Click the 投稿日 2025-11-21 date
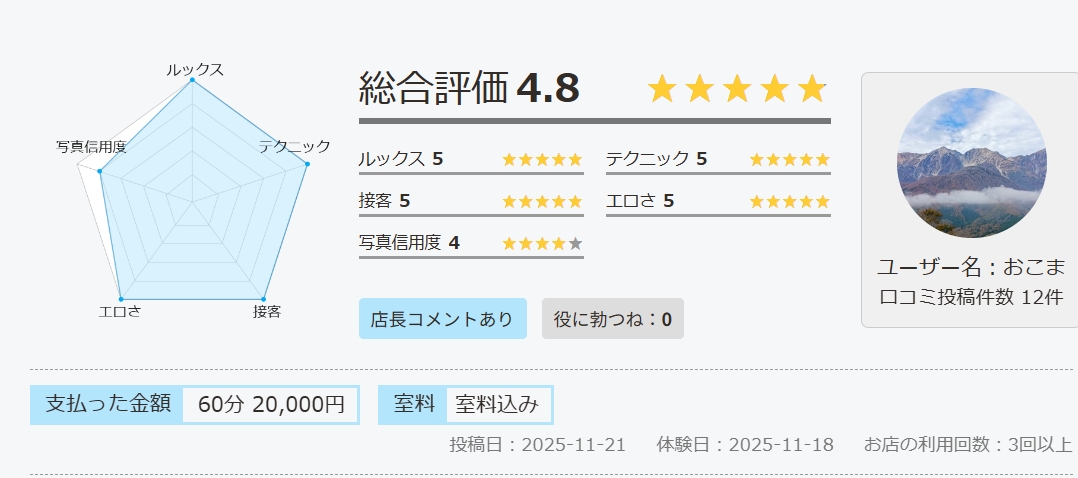Viewport: 1078px width, 478px height. (537, 445)
